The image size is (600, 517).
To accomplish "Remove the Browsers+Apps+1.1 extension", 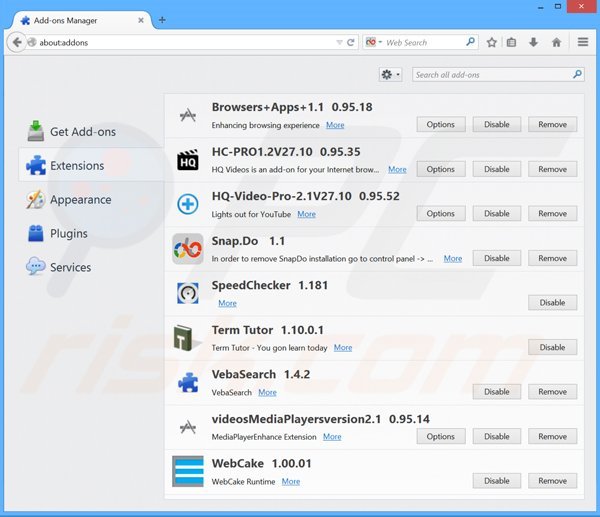I will (553, 124).
